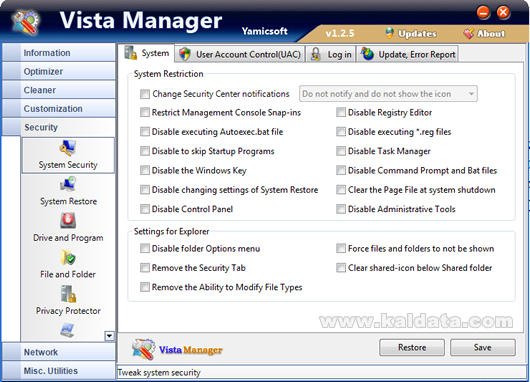Click the UAC shield icon on tab
This screenshot has height=382, width=530.
[x=185, y=54]
